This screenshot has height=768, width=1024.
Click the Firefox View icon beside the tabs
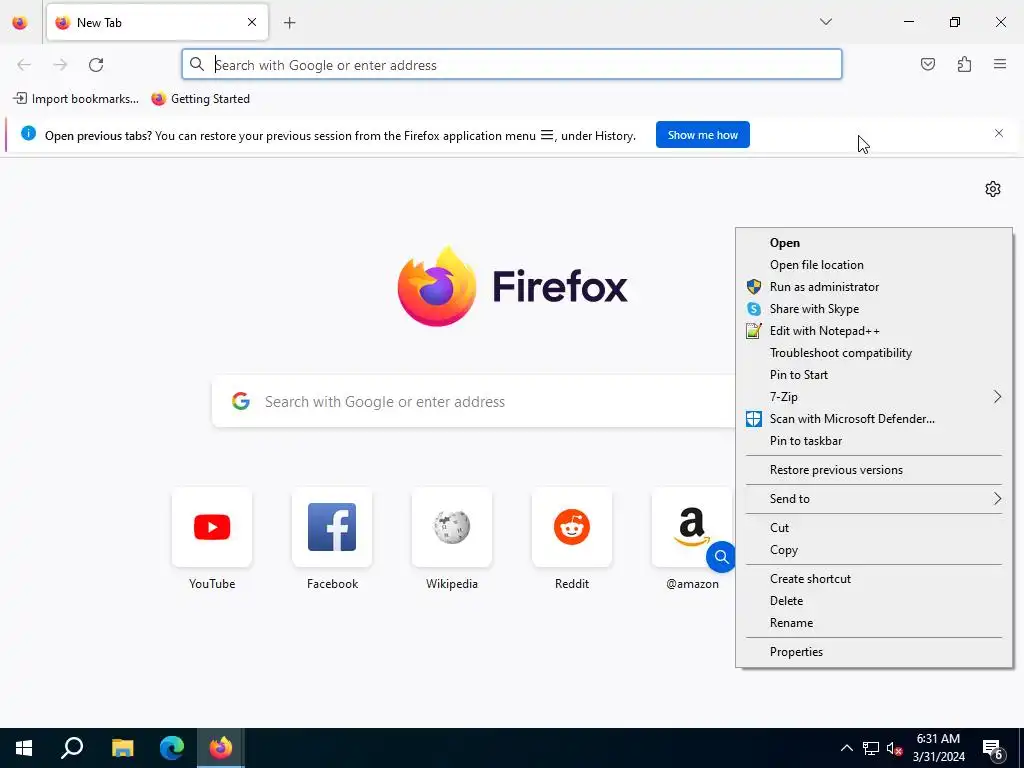pos(20,23)
